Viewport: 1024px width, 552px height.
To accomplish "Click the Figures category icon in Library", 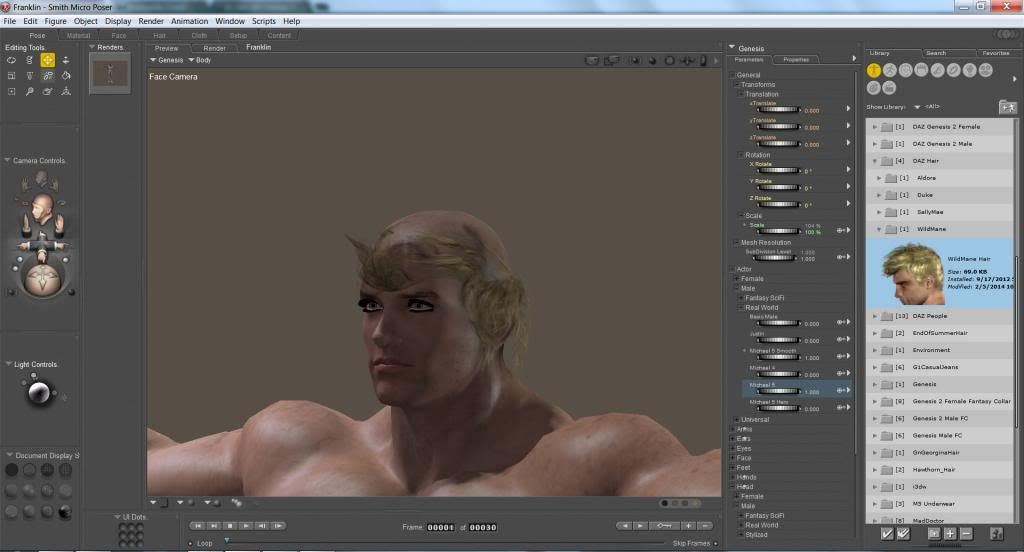I will point(874,70).
